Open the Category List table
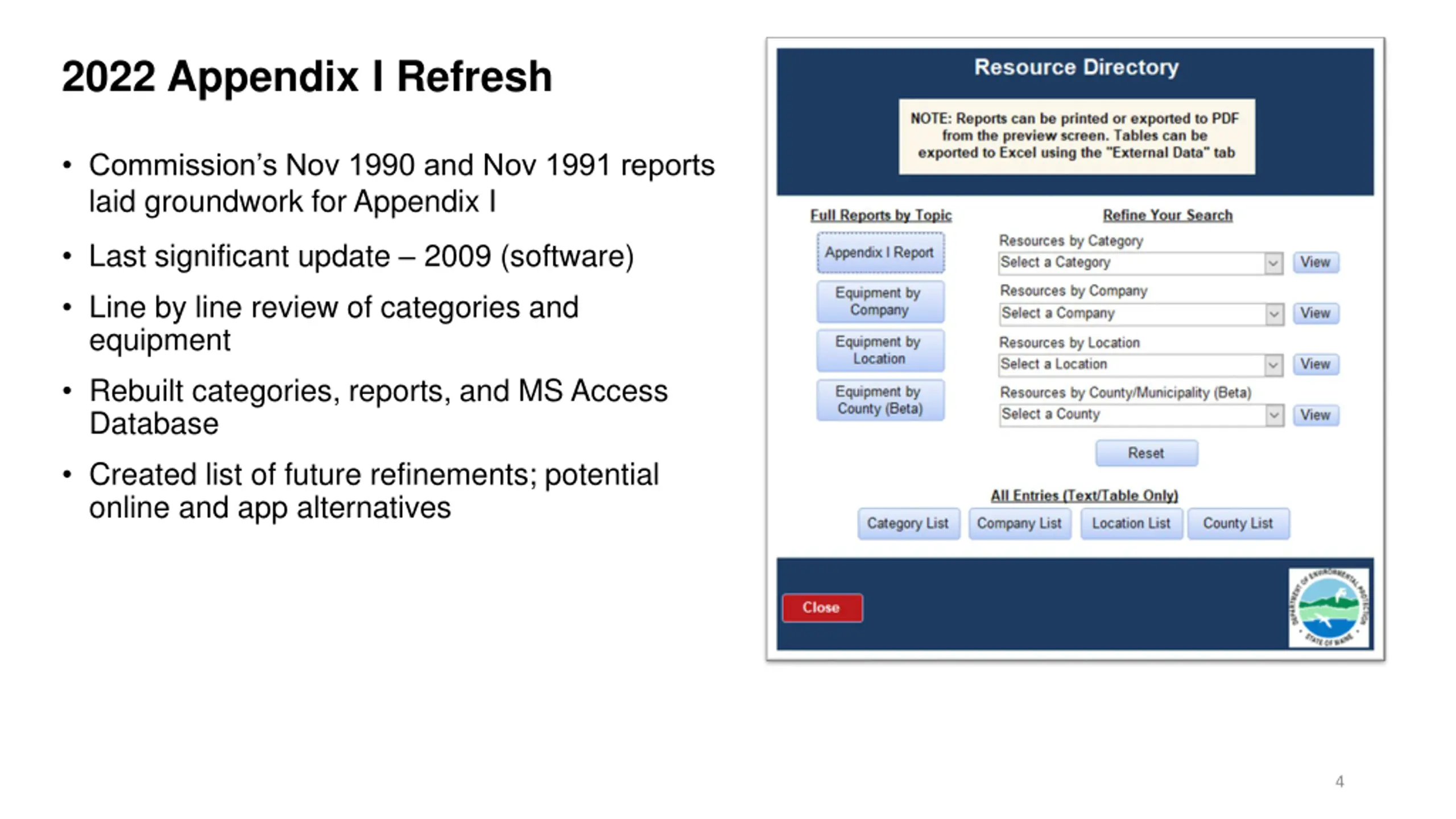 [908, 523]
